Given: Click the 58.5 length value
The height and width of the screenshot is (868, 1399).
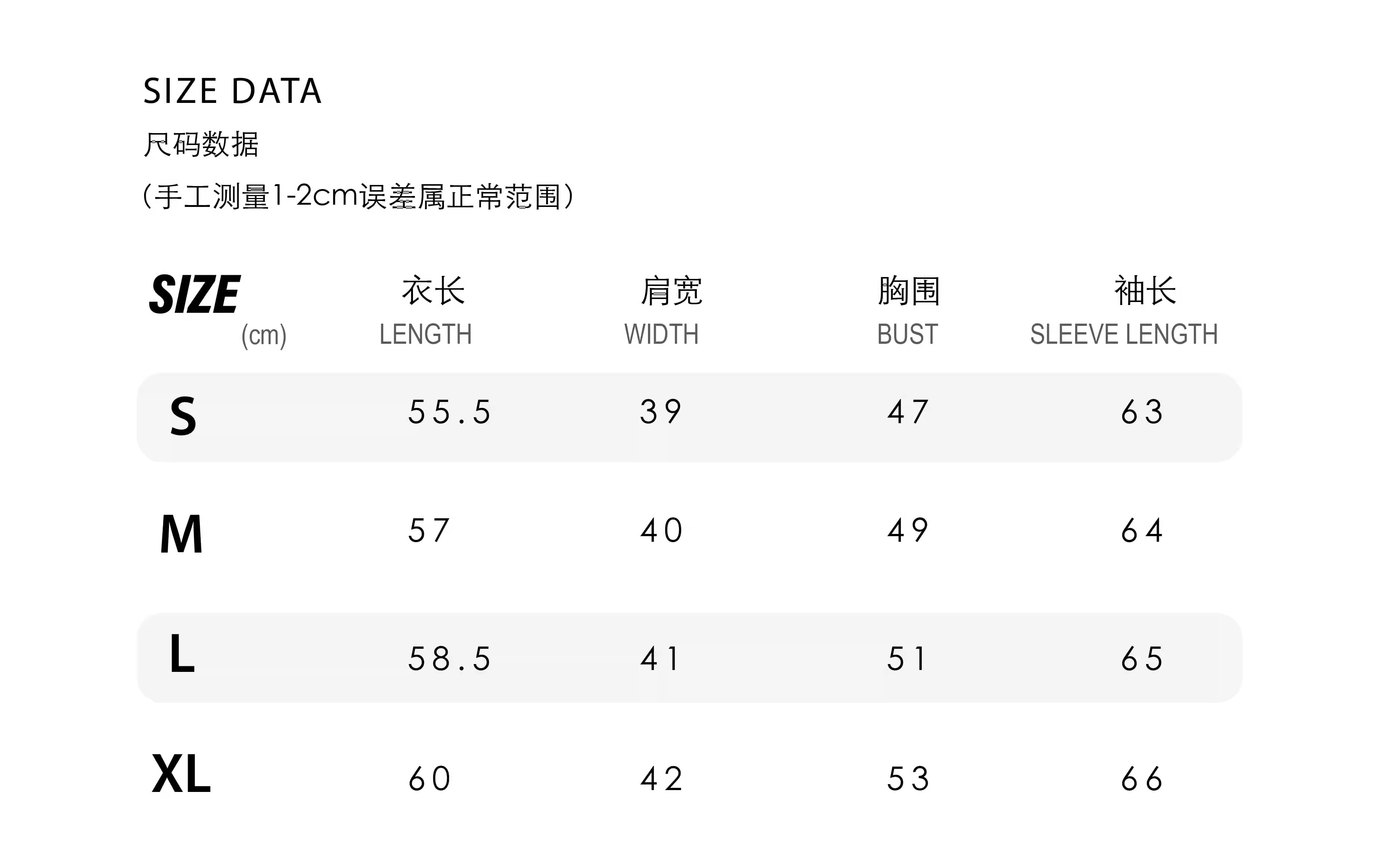Looking at the screenshot, I should point(450,658).
